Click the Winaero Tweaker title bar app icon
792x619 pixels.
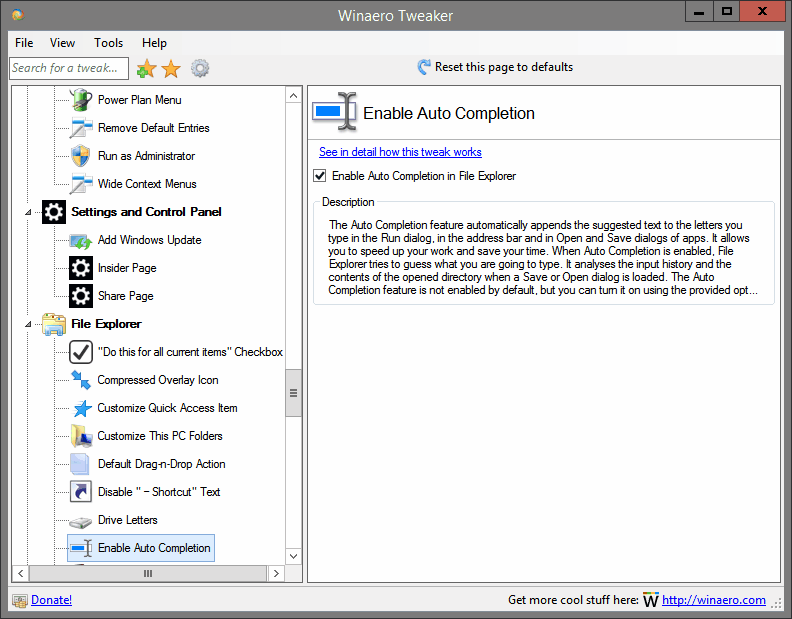click(18, 15)
